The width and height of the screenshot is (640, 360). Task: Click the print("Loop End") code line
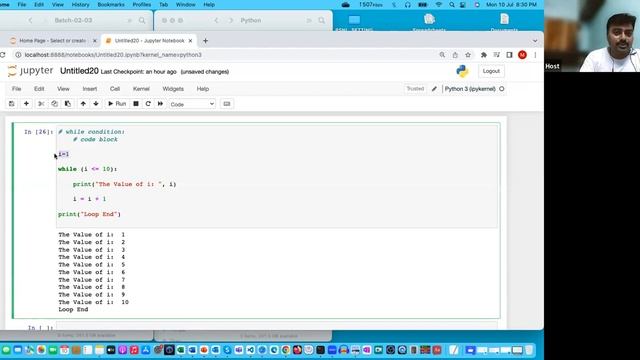click(89, 214)
